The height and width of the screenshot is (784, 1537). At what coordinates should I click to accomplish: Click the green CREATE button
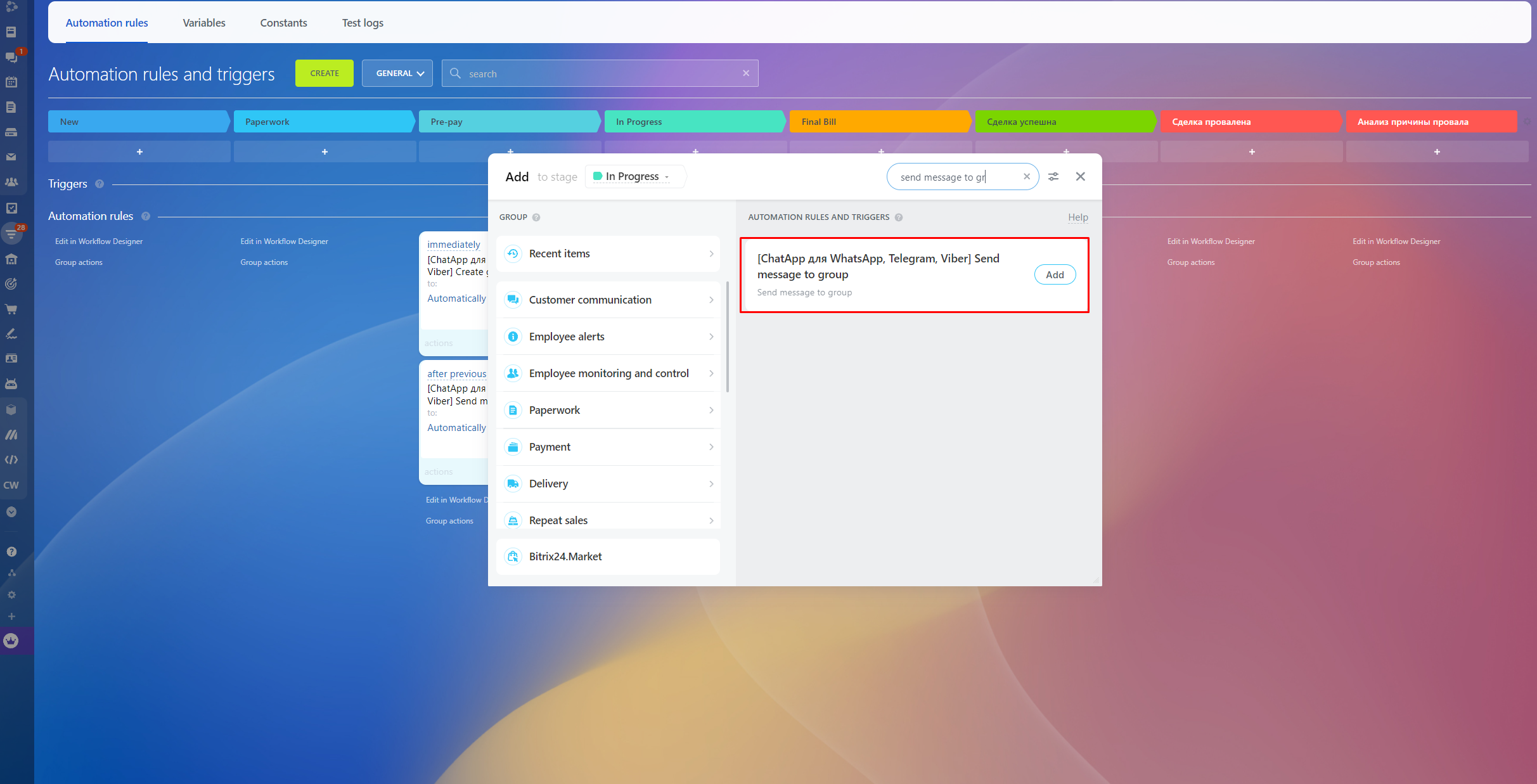[325, 74]
